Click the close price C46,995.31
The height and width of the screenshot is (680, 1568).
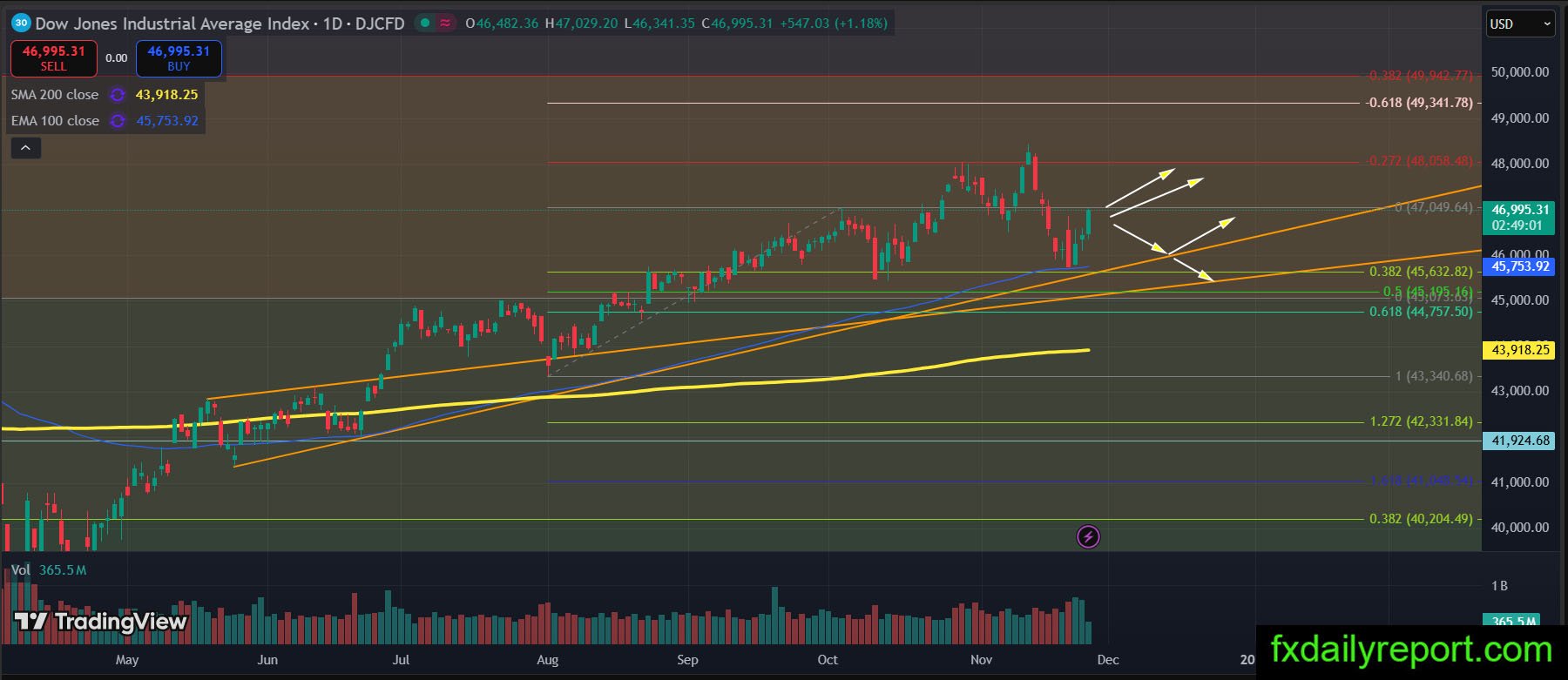click(737, 24)
